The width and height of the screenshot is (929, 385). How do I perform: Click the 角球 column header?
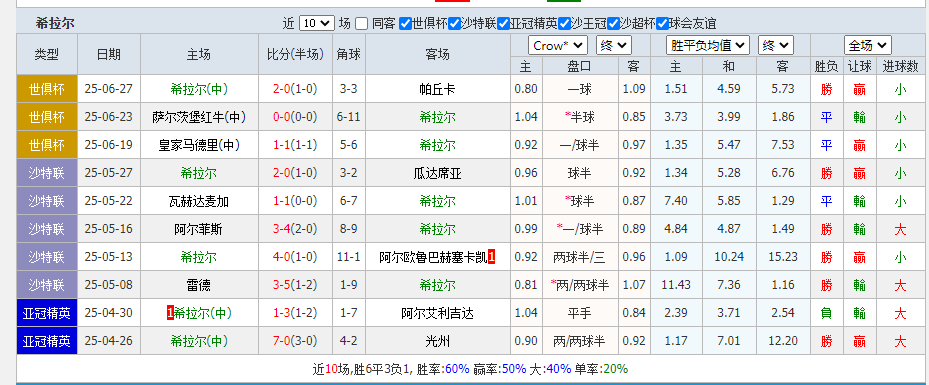[x=349, y=54]
